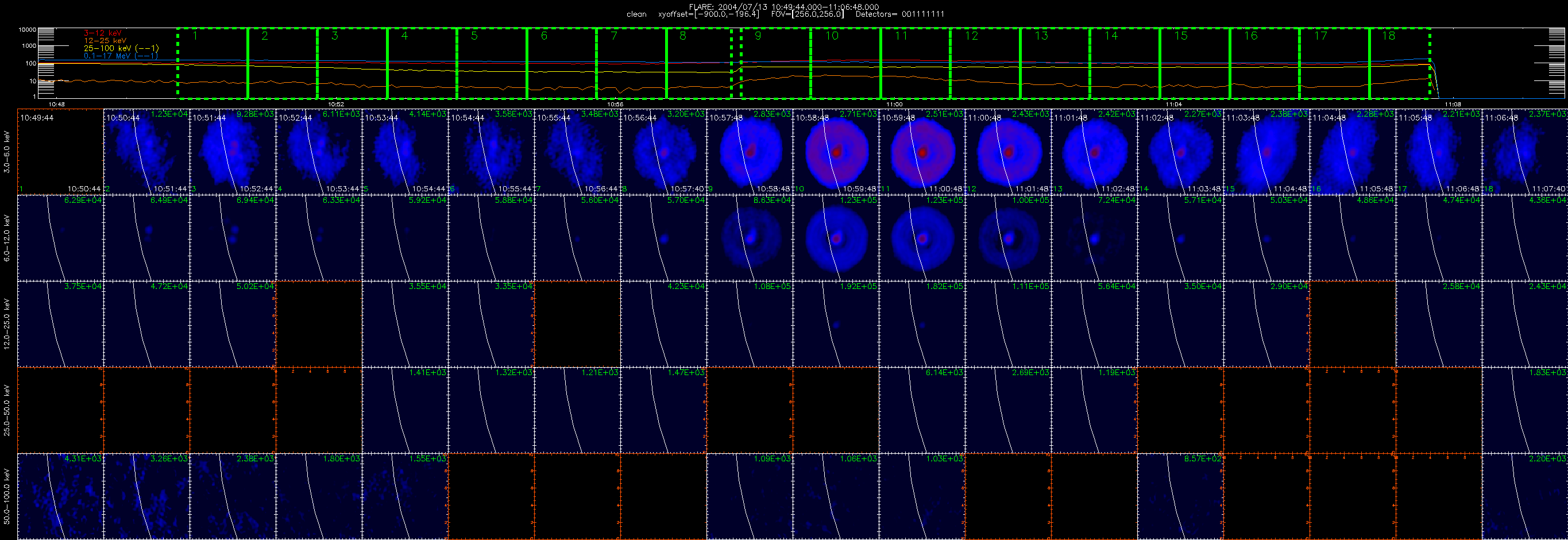Screen dimensions: 1568x540
Task: Open the 6-12 keV image labeled 6.94E+04
Action: (x=233, y=238)
